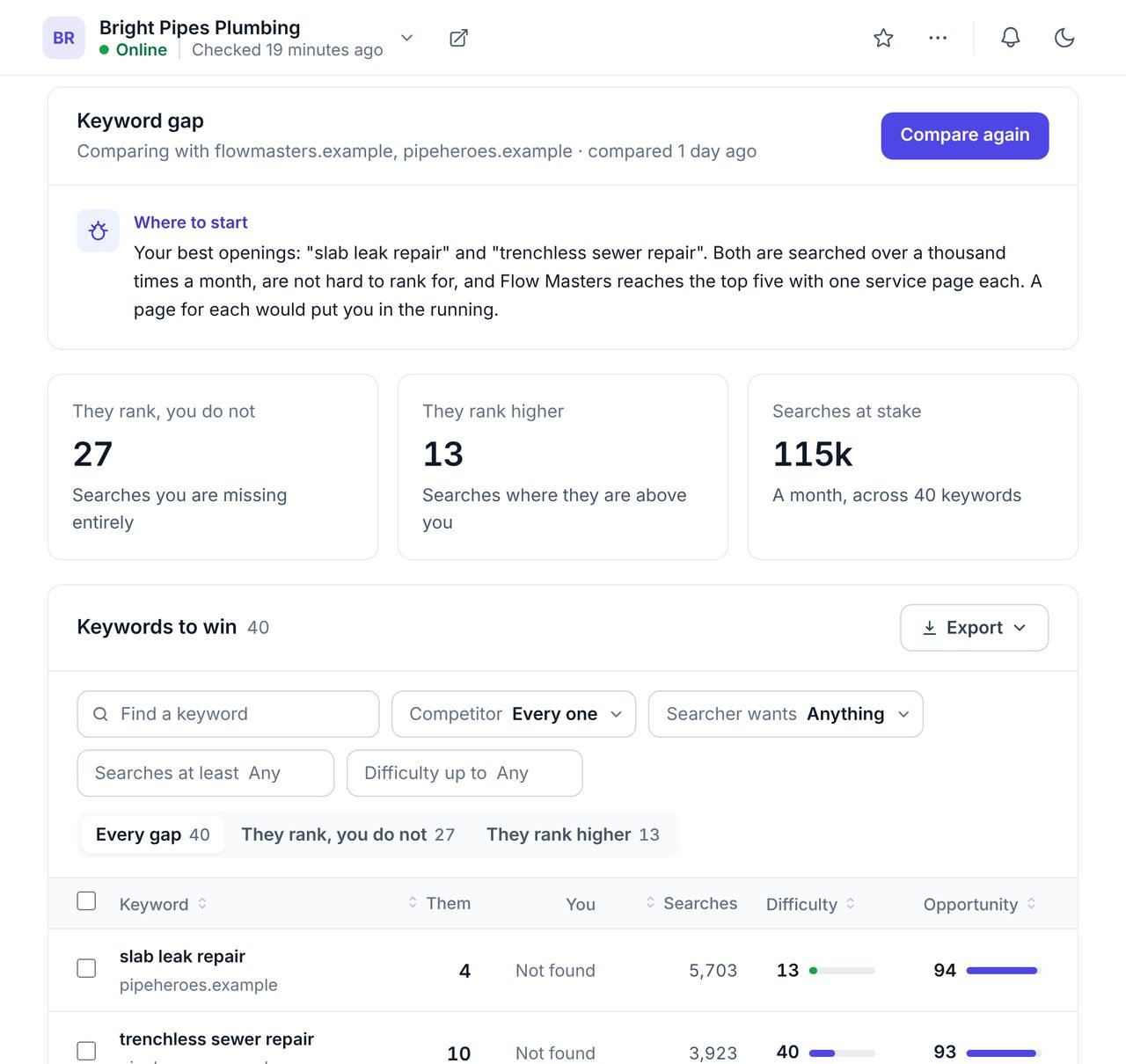Click the 5,703 searches value
1126x1064 pixels.
point(713,971)
